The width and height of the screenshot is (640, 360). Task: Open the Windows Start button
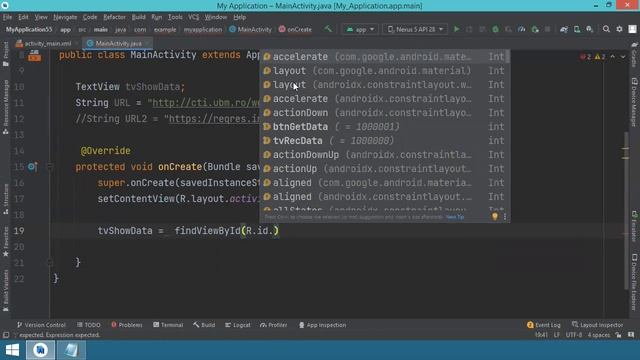point(12,350)
